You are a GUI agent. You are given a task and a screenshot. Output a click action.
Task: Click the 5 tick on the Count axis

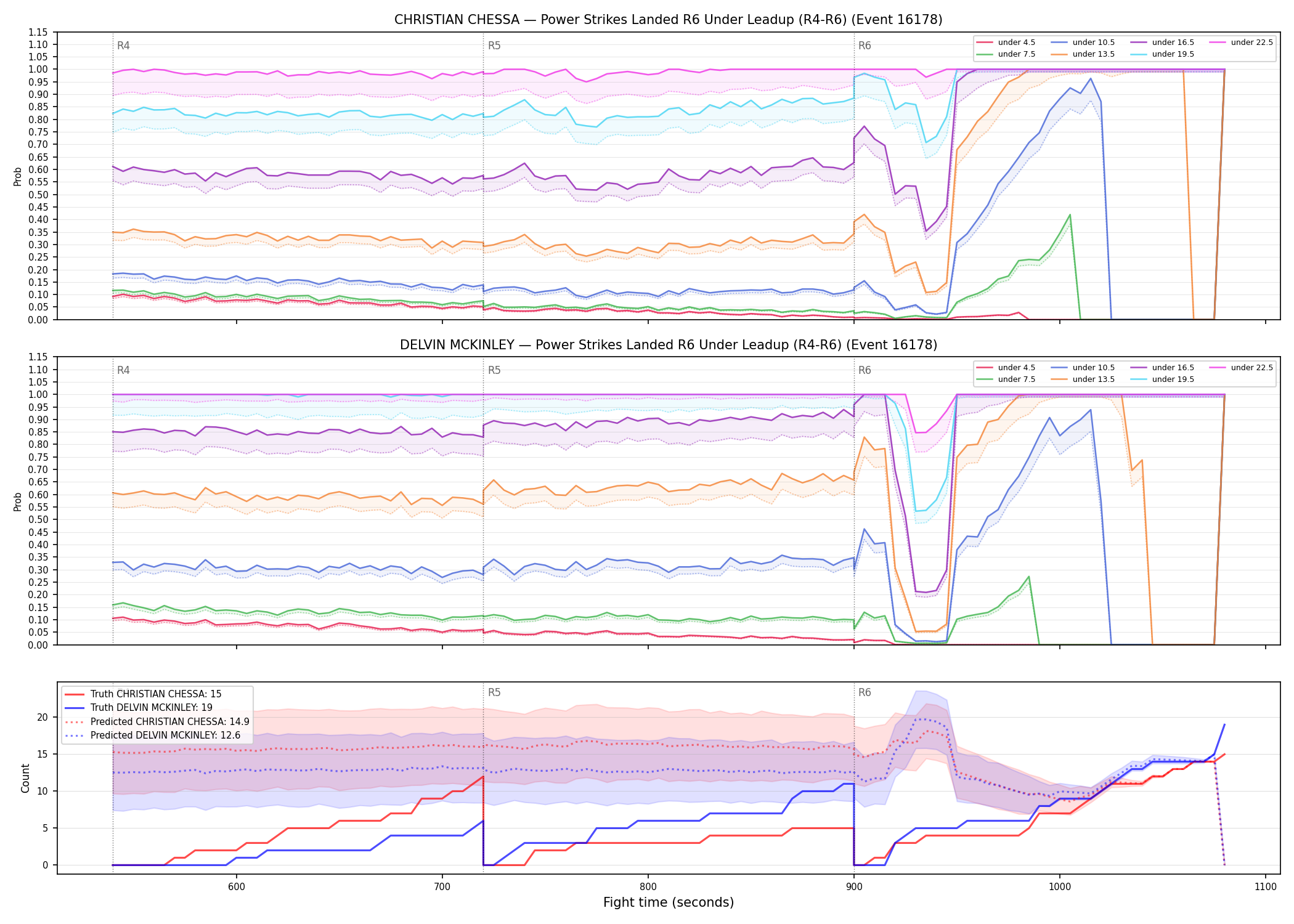(45, 828)
